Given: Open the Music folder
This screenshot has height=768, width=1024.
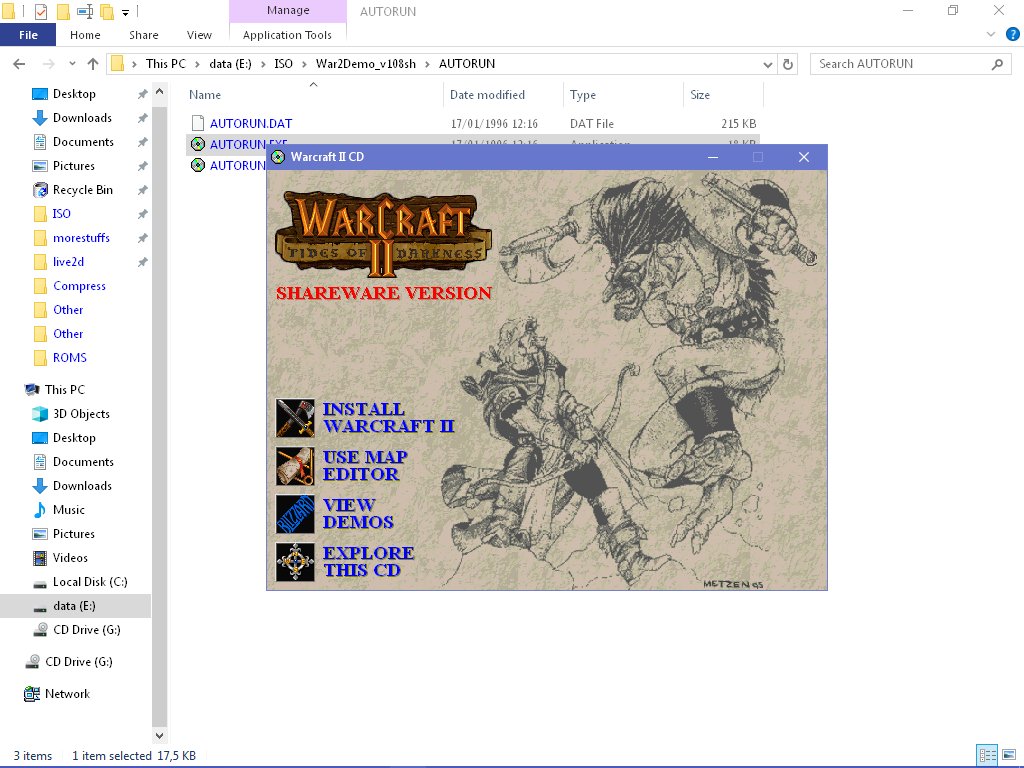Looking at the screenshot, I should coord(69,510).
